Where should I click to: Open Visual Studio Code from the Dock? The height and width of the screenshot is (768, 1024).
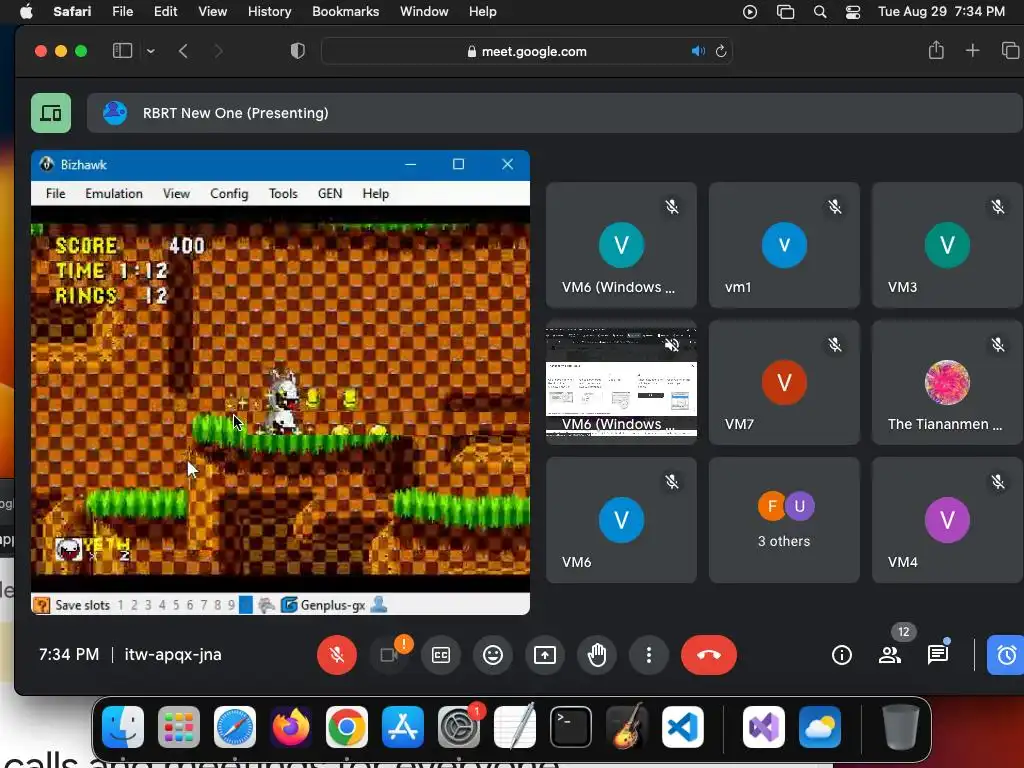point(682,726)
